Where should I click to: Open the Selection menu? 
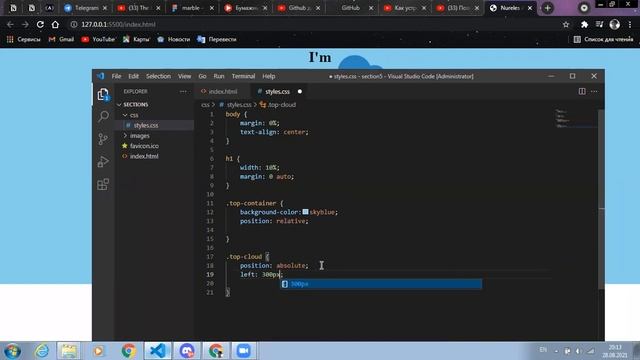(158, 76)
